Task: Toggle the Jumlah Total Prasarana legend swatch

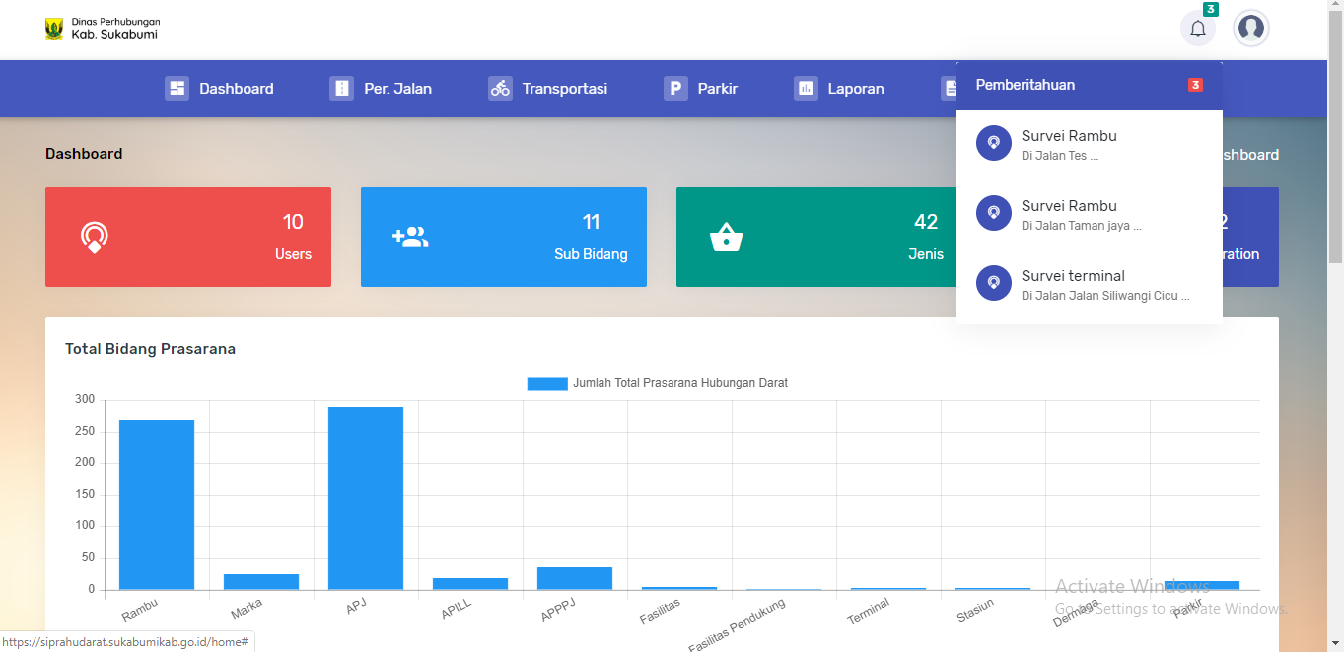Action: click(547, 384)
